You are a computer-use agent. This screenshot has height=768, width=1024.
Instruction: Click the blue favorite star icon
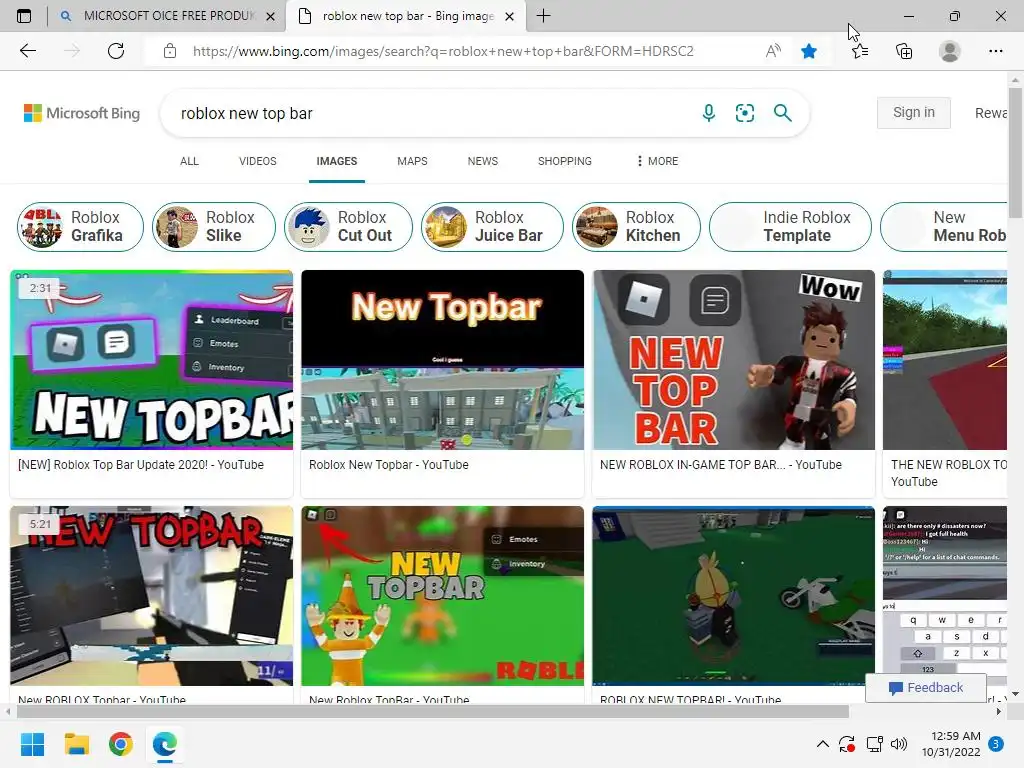point(809,51)
